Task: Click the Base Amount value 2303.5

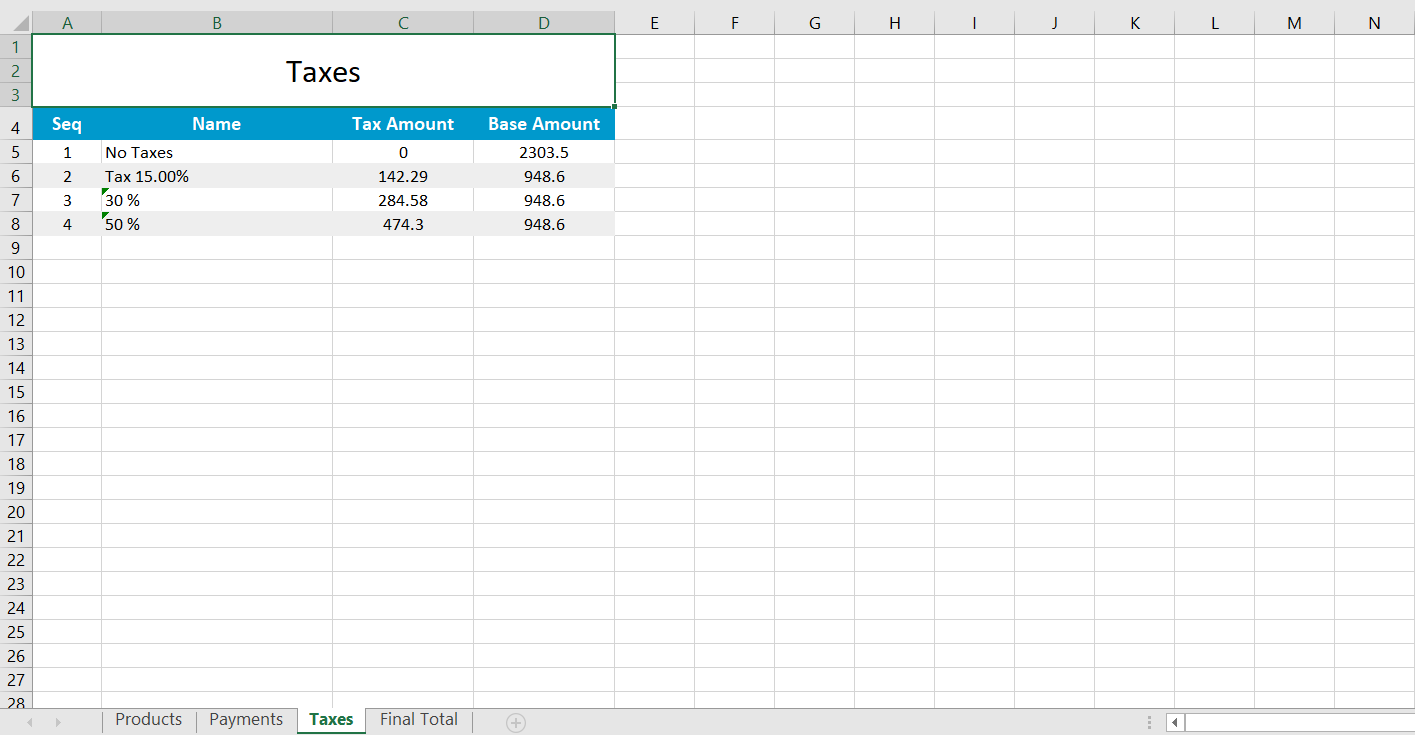Action: click(x=543, y=152)
